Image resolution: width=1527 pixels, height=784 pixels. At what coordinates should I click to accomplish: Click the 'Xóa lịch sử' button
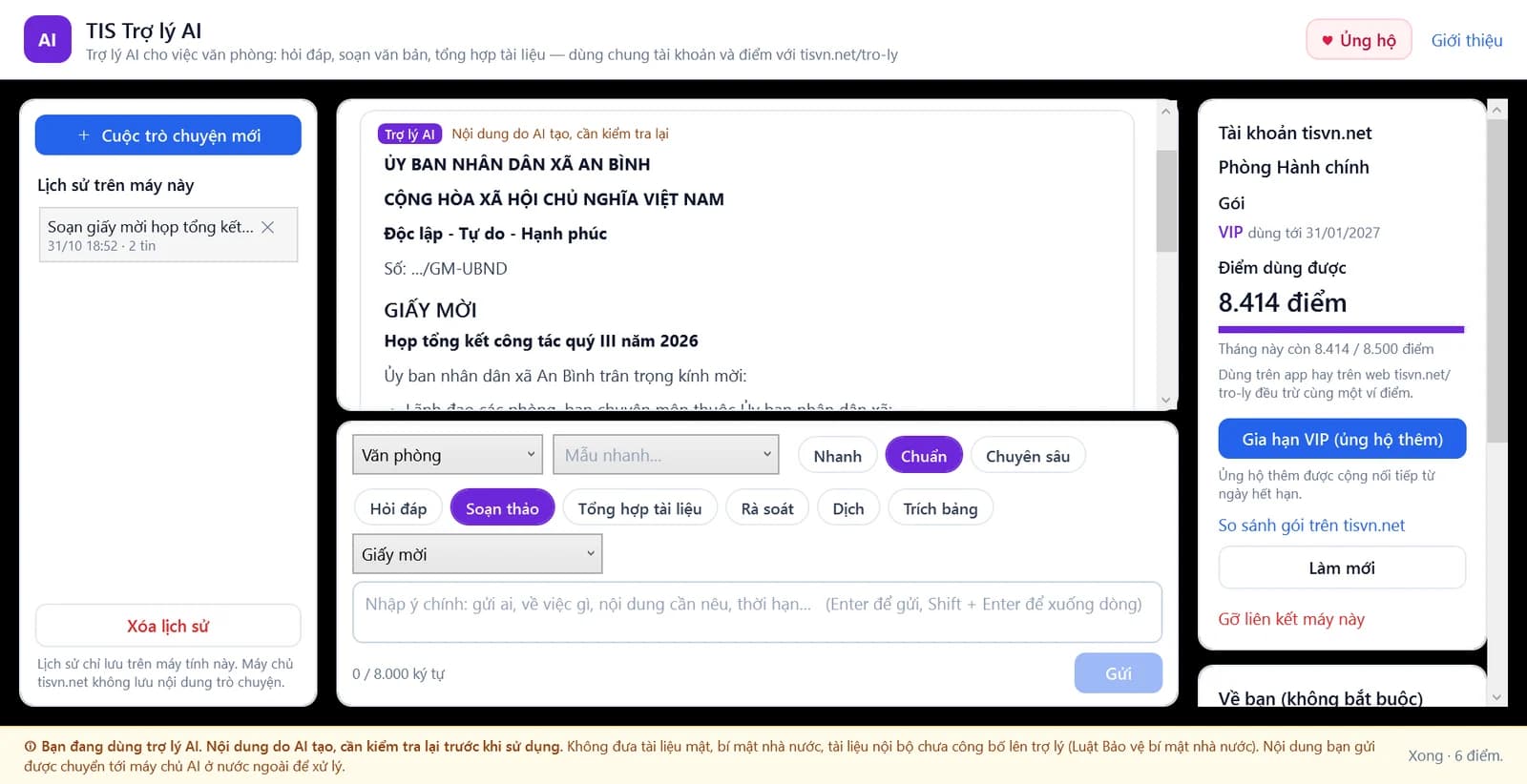point(168,626)
